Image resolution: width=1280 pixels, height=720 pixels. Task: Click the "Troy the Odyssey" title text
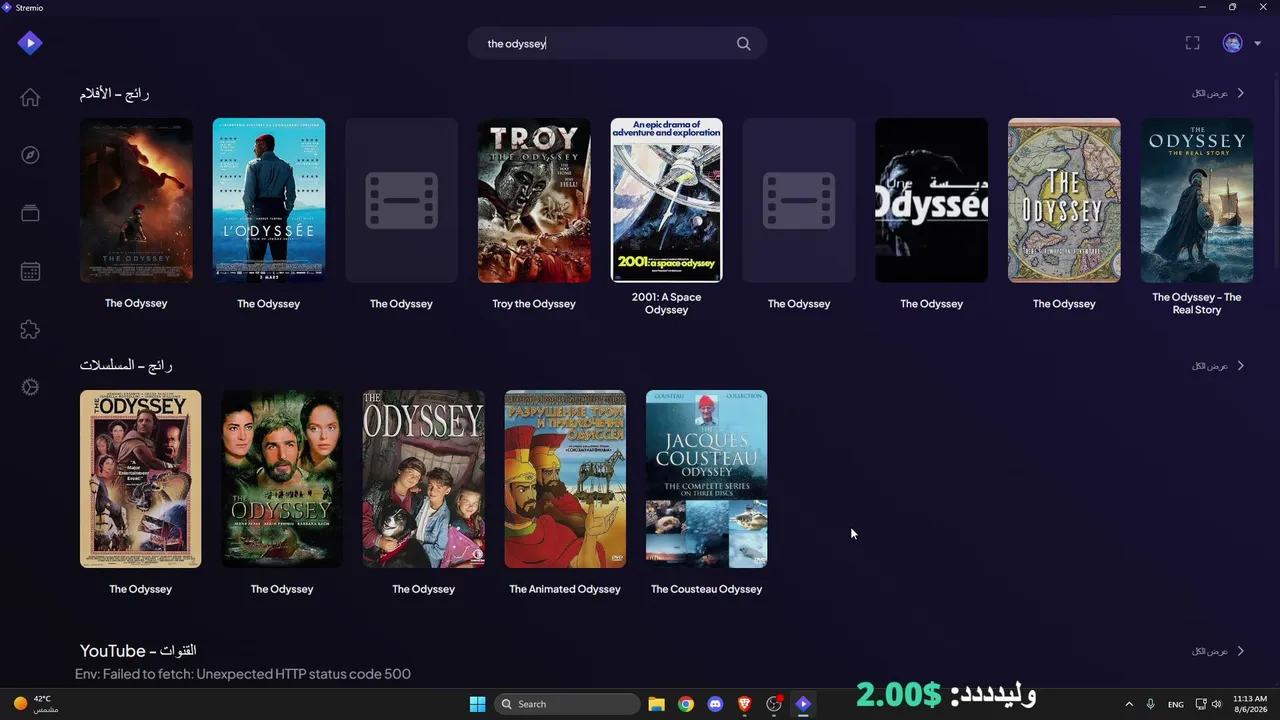coord(534,304)
